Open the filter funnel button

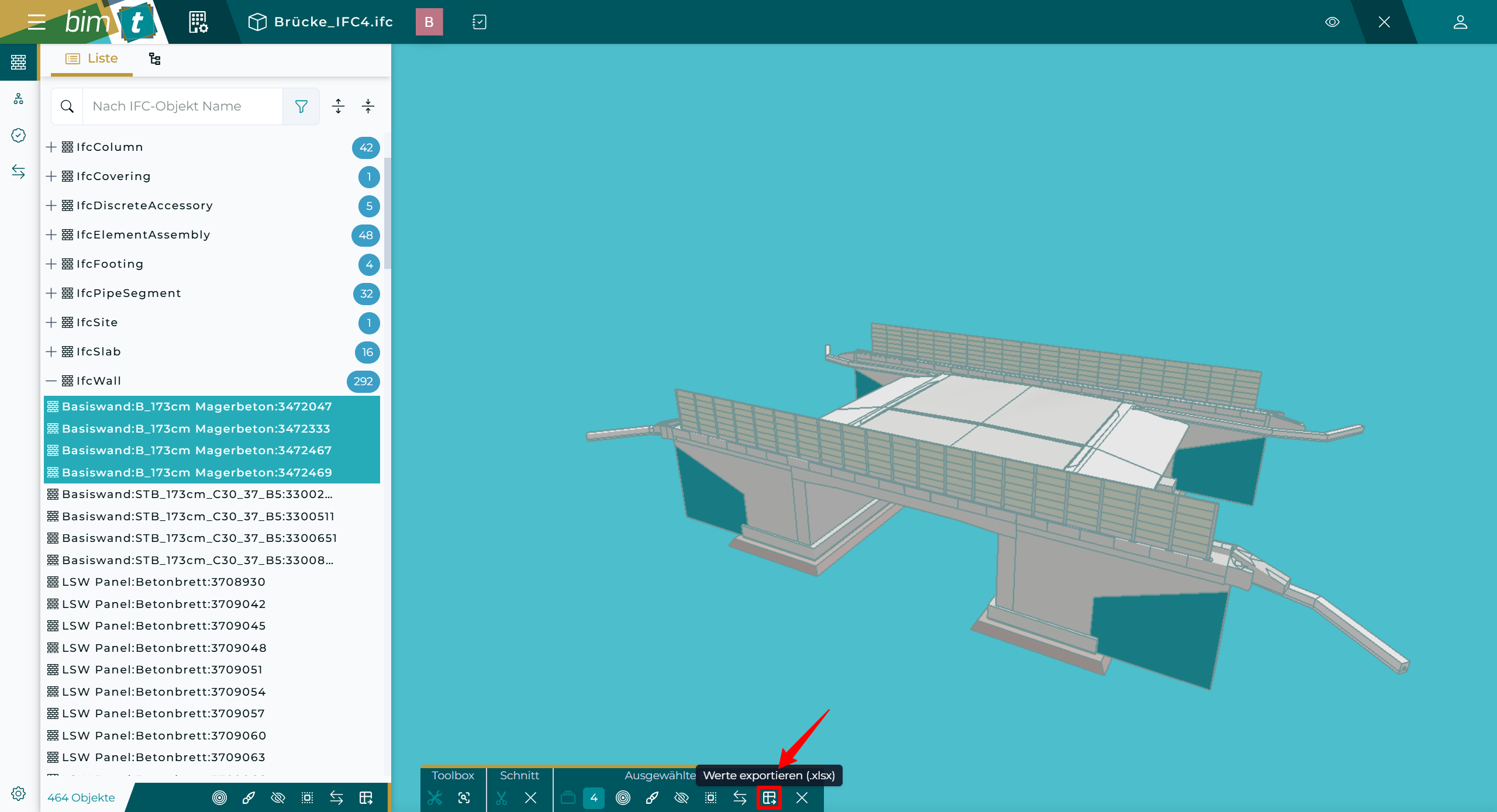[x=301, y=106]
